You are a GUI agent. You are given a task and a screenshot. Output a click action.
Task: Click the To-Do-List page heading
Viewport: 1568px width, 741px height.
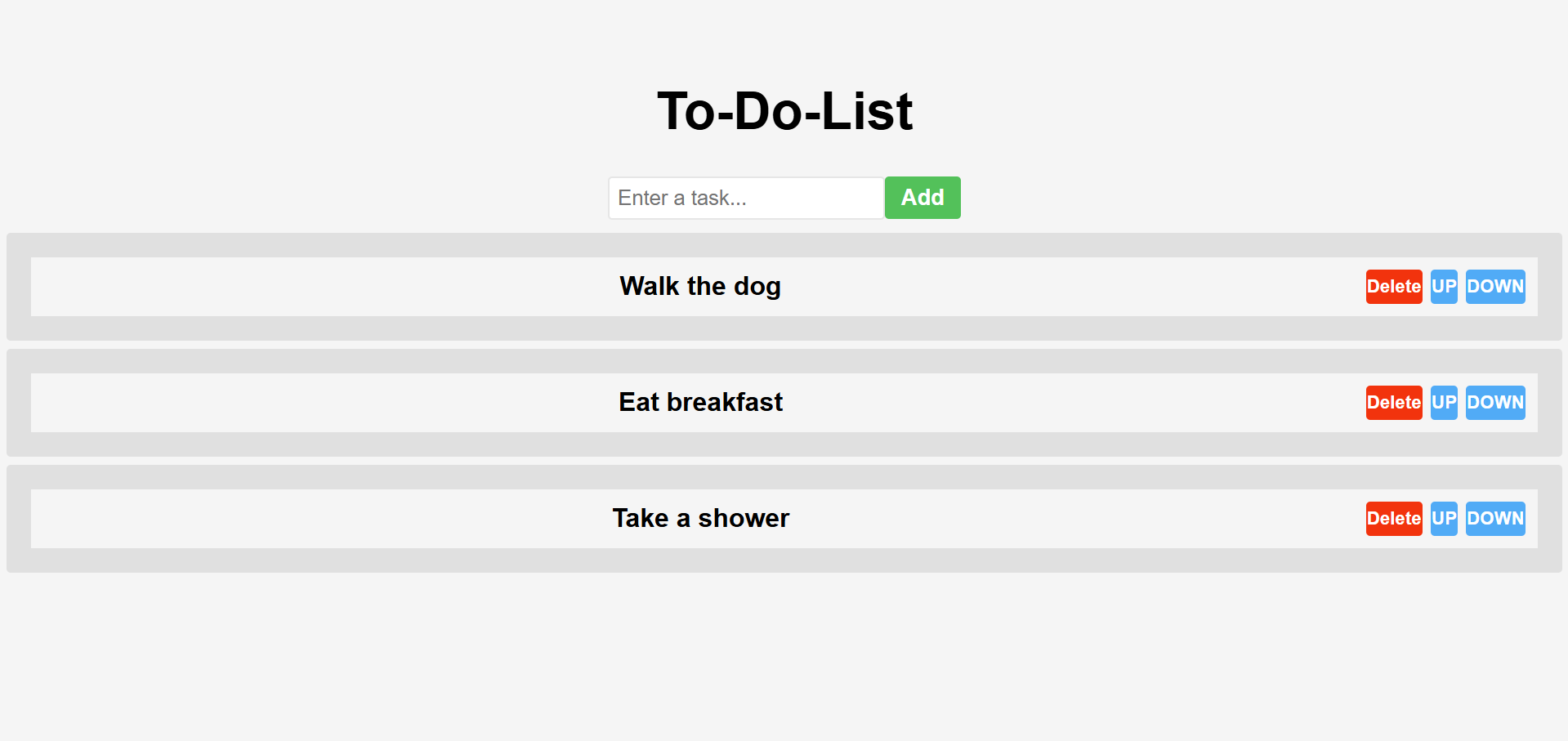tap(784, 111)
